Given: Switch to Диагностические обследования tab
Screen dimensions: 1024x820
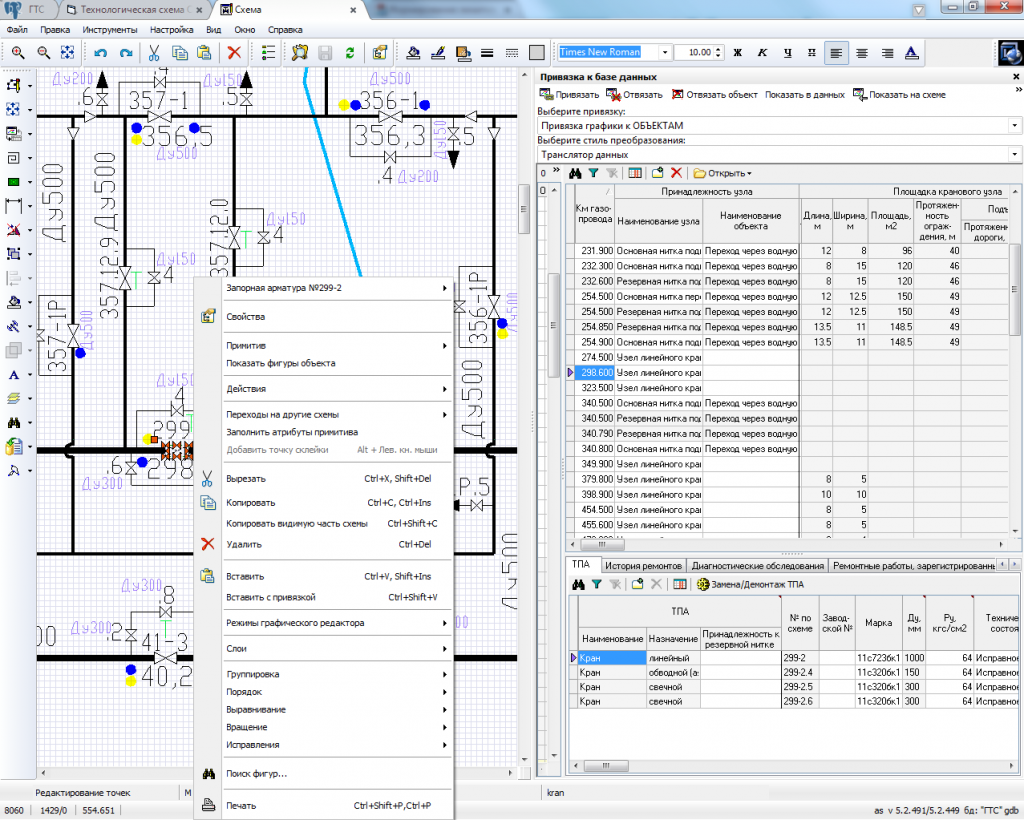Looking at the screenshot, I should coord(758,565).
